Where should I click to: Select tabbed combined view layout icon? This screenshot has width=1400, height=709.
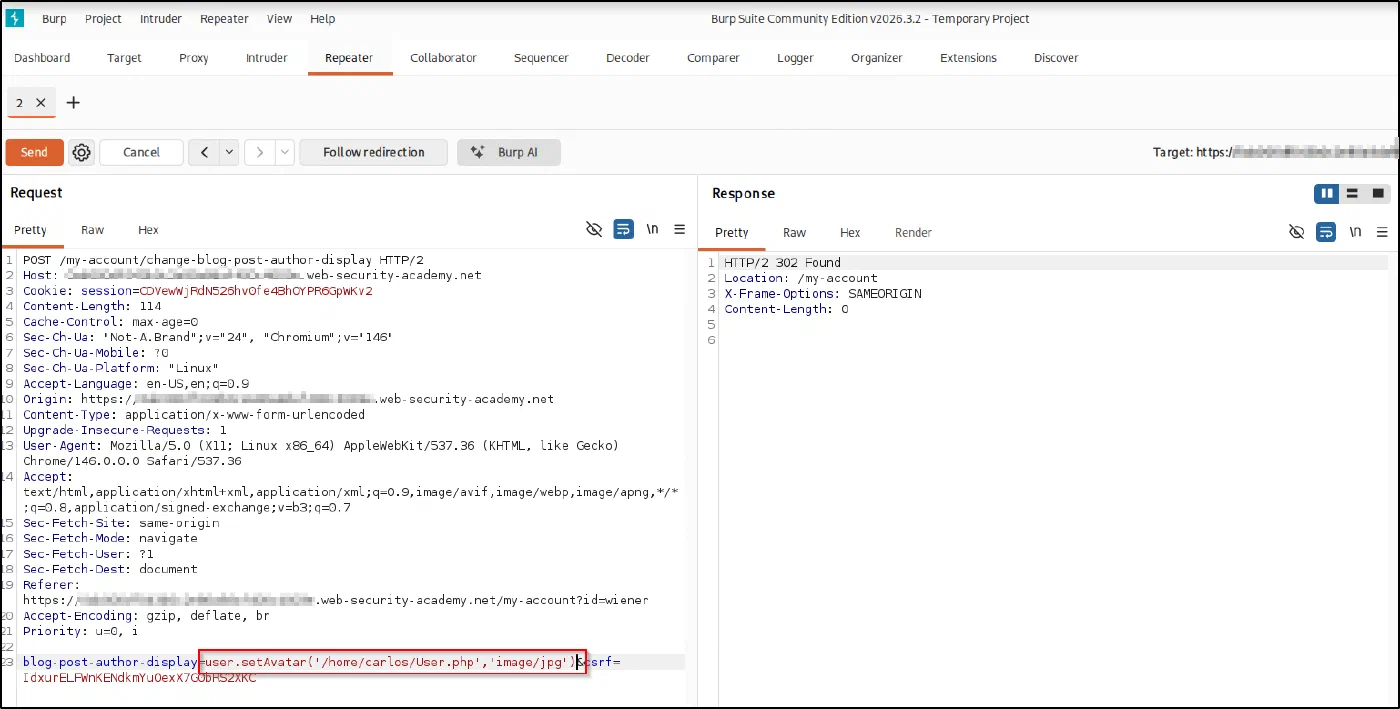pos(1378,193)
